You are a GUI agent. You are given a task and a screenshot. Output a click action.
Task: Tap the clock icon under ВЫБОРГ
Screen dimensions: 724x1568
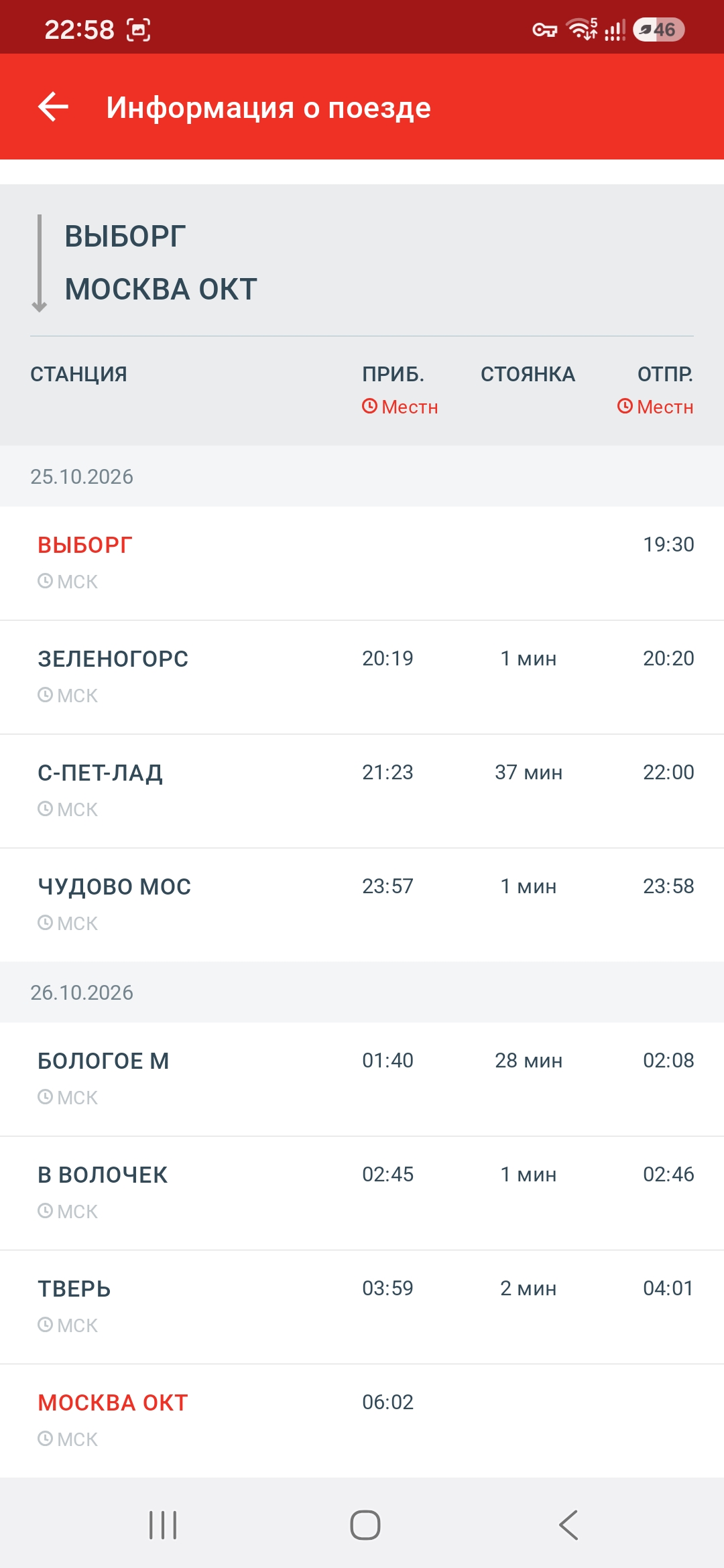45,581
